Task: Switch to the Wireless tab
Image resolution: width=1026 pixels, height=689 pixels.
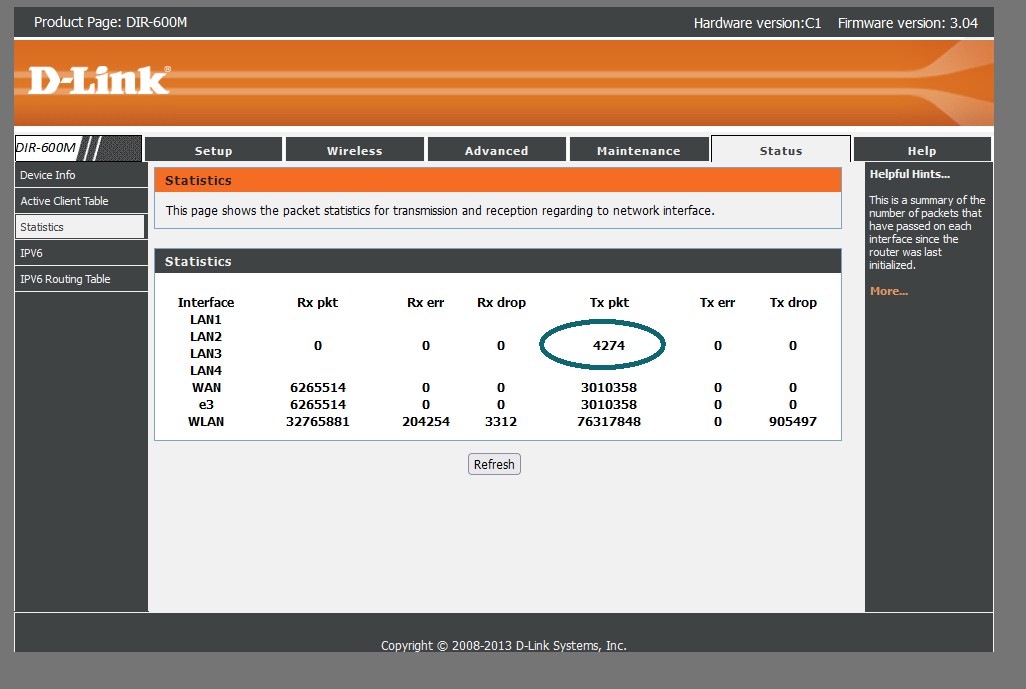Action: pos(355,150)
